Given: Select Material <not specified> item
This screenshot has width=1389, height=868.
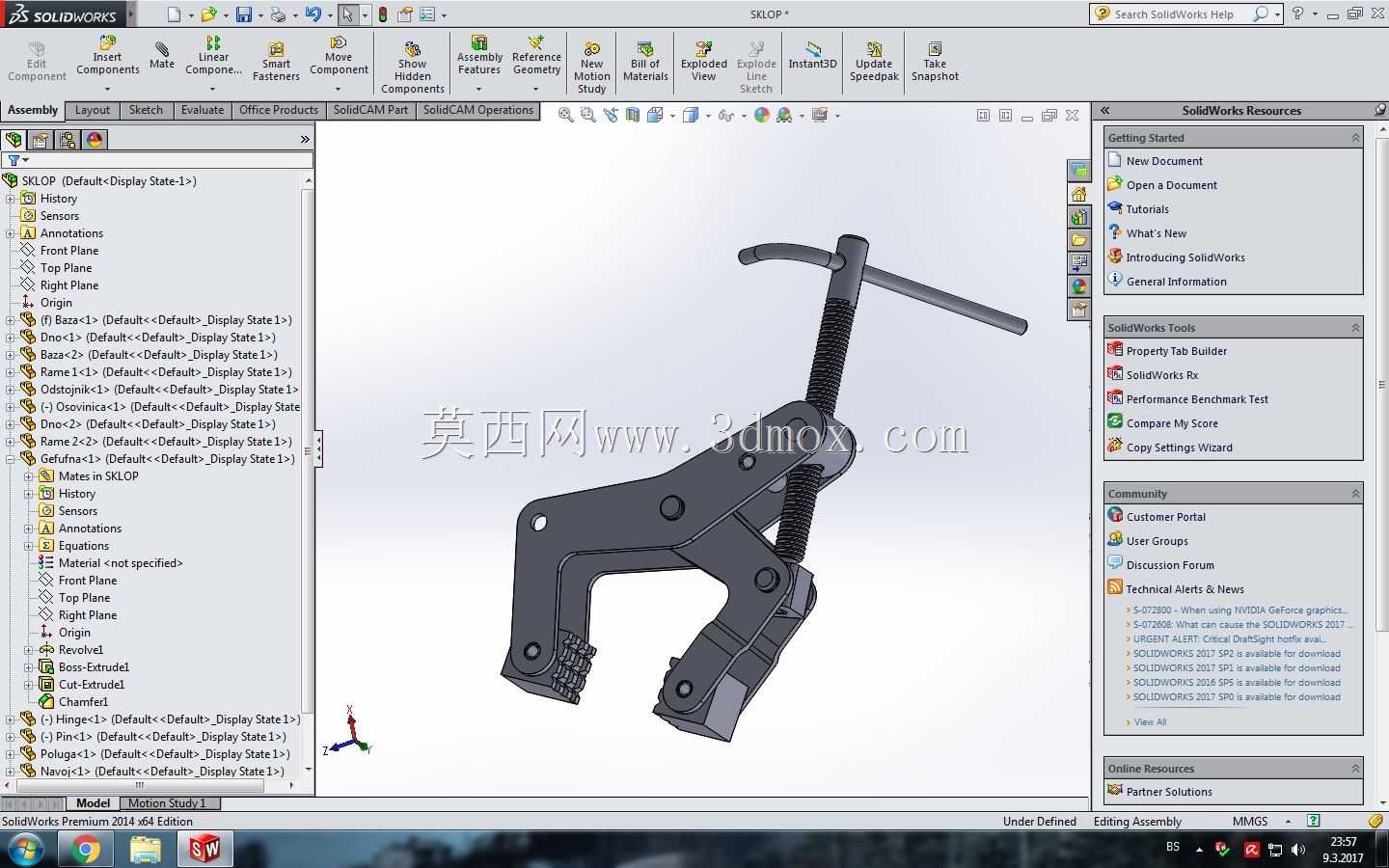Looking at the screenshot, I should 121,563.
